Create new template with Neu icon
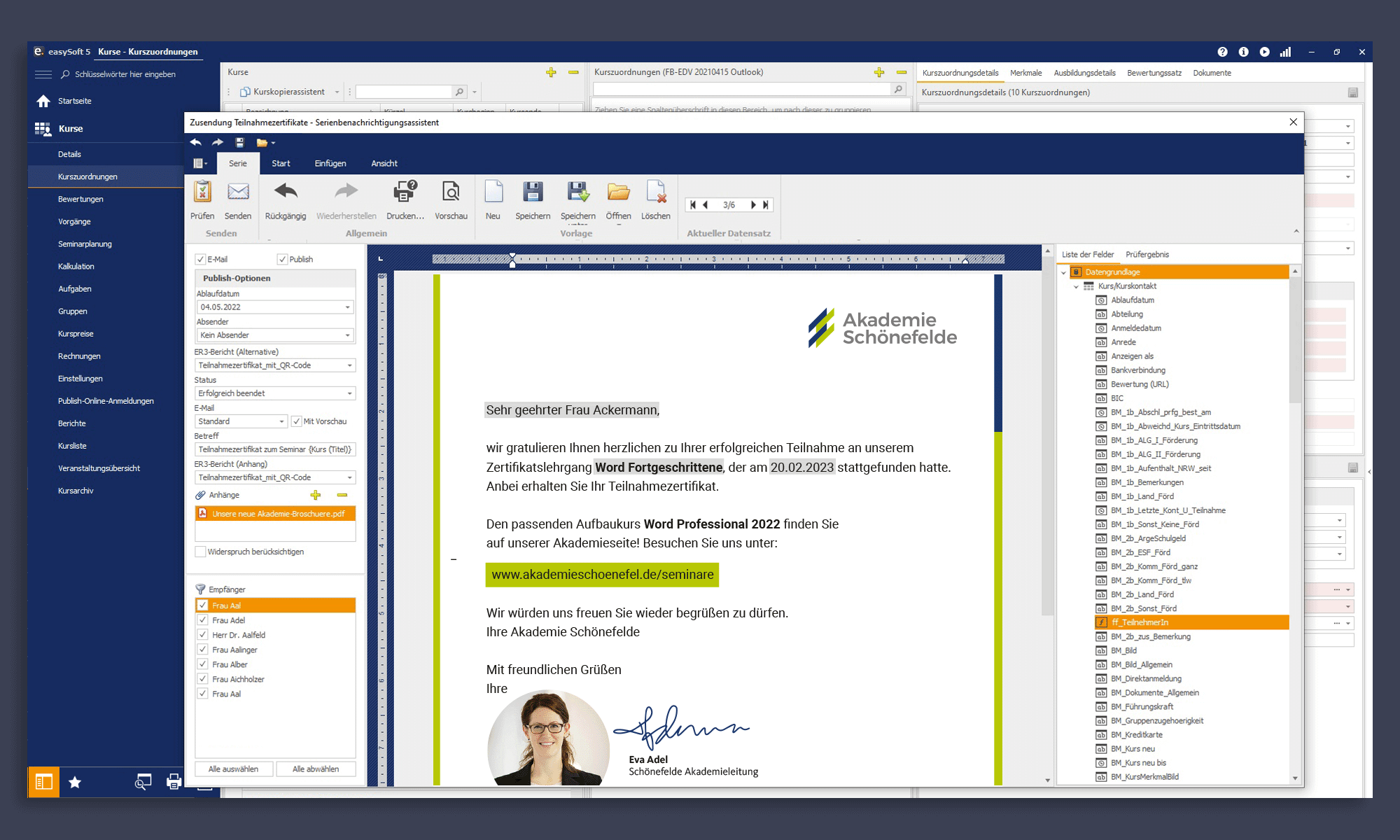The height and width of the screenshot is (840, 1400). [493, 191]
